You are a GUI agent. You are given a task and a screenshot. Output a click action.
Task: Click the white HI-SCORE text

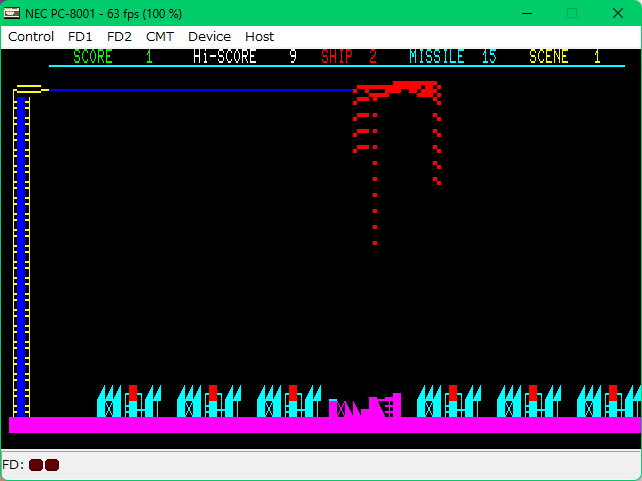tap(225, 57)
